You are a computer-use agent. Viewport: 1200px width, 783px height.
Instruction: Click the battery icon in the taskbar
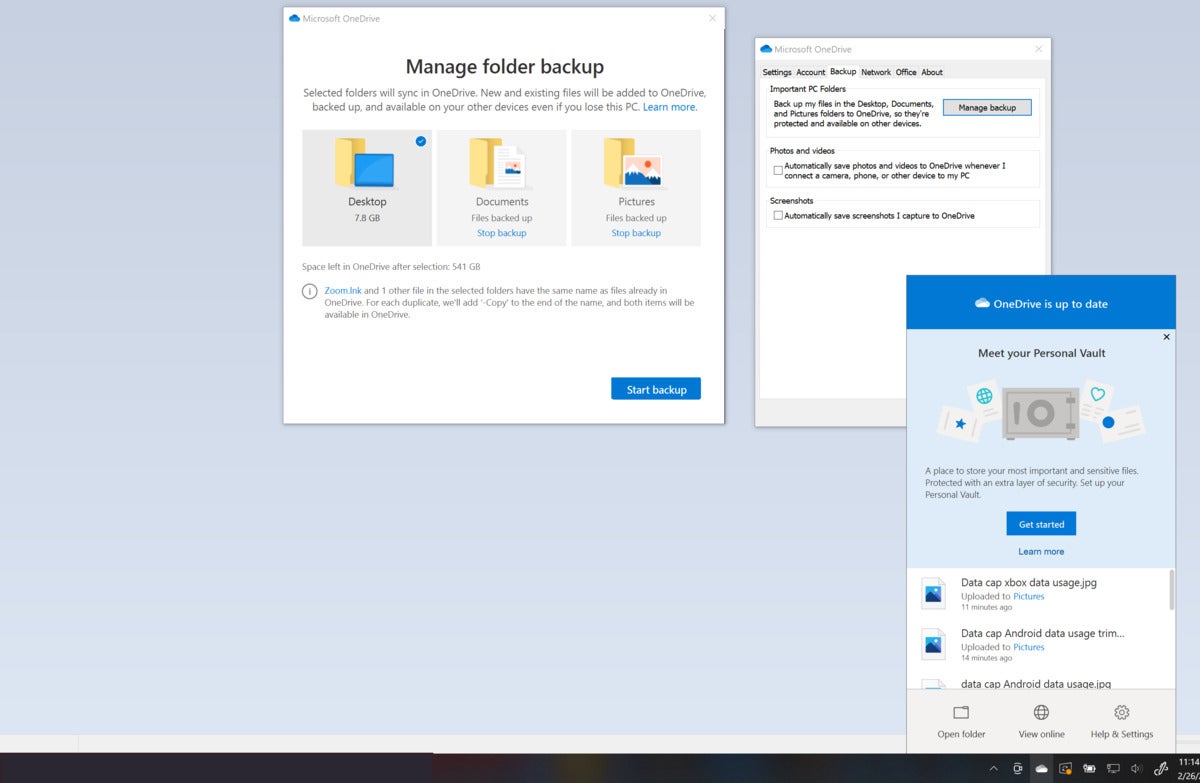(1089, 768)
